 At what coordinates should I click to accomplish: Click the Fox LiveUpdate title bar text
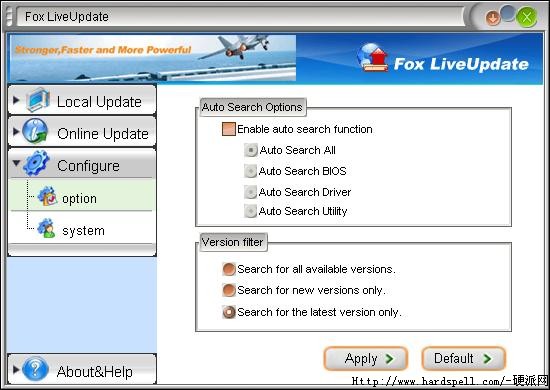pyautogui.click(x=67, y=16)
